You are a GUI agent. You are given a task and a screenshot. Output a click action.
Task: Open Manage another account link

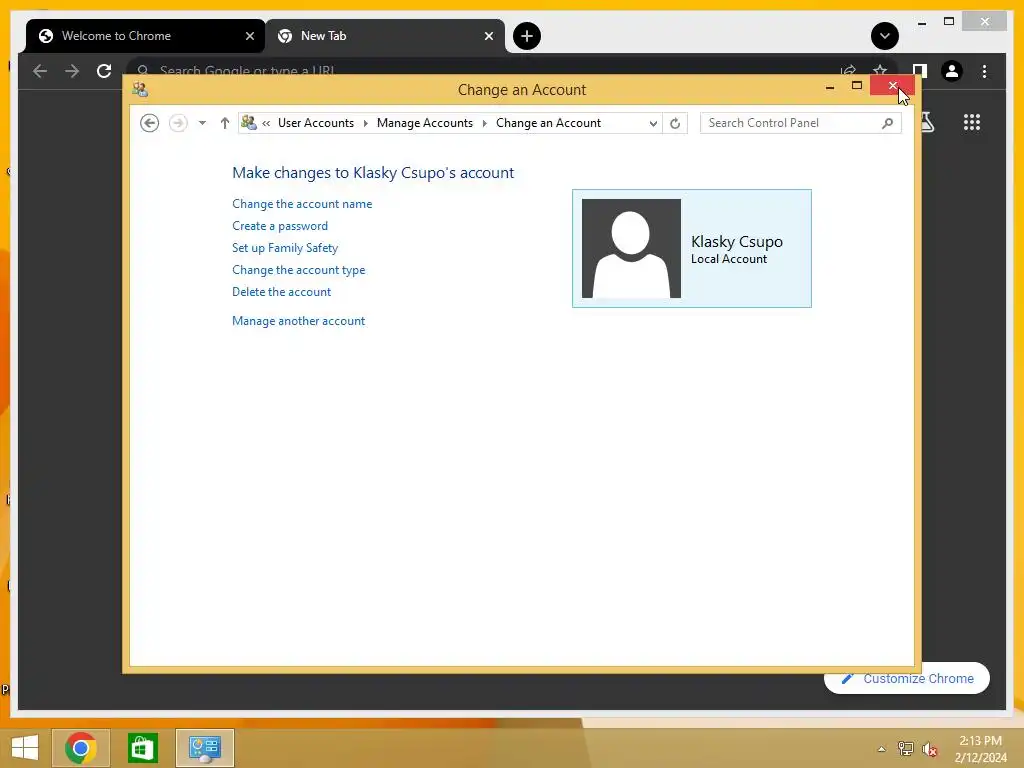point(298,321)
